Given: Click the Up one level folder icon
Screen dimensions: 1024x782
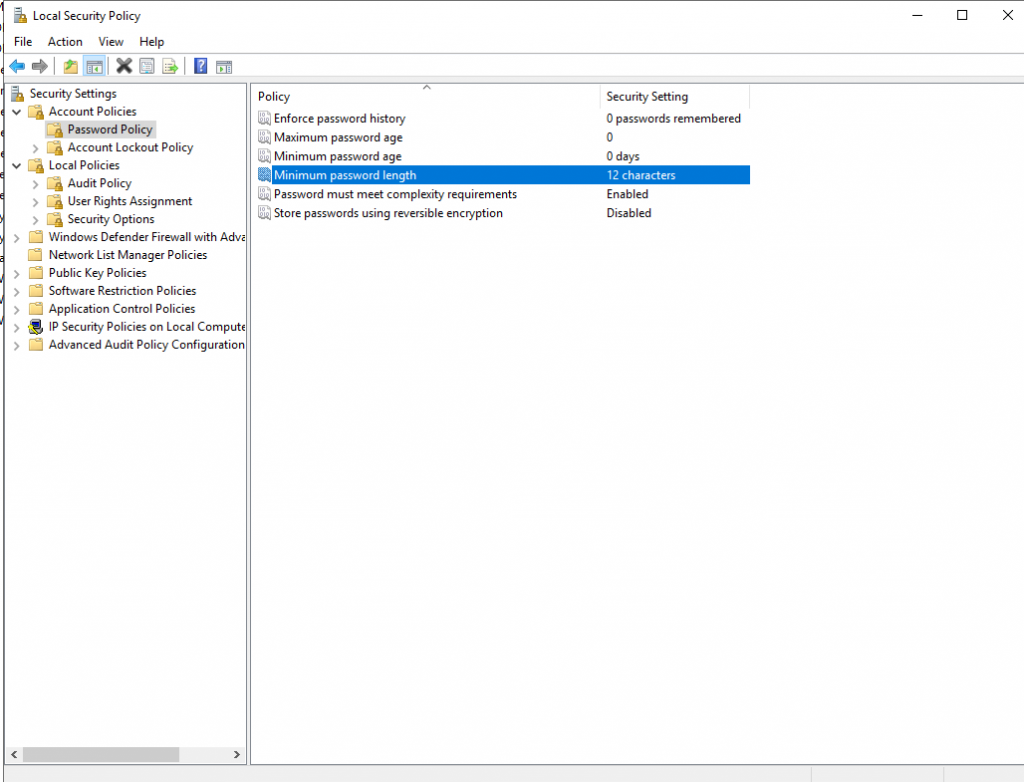Looking at the screenshot, I should (71, 66).
